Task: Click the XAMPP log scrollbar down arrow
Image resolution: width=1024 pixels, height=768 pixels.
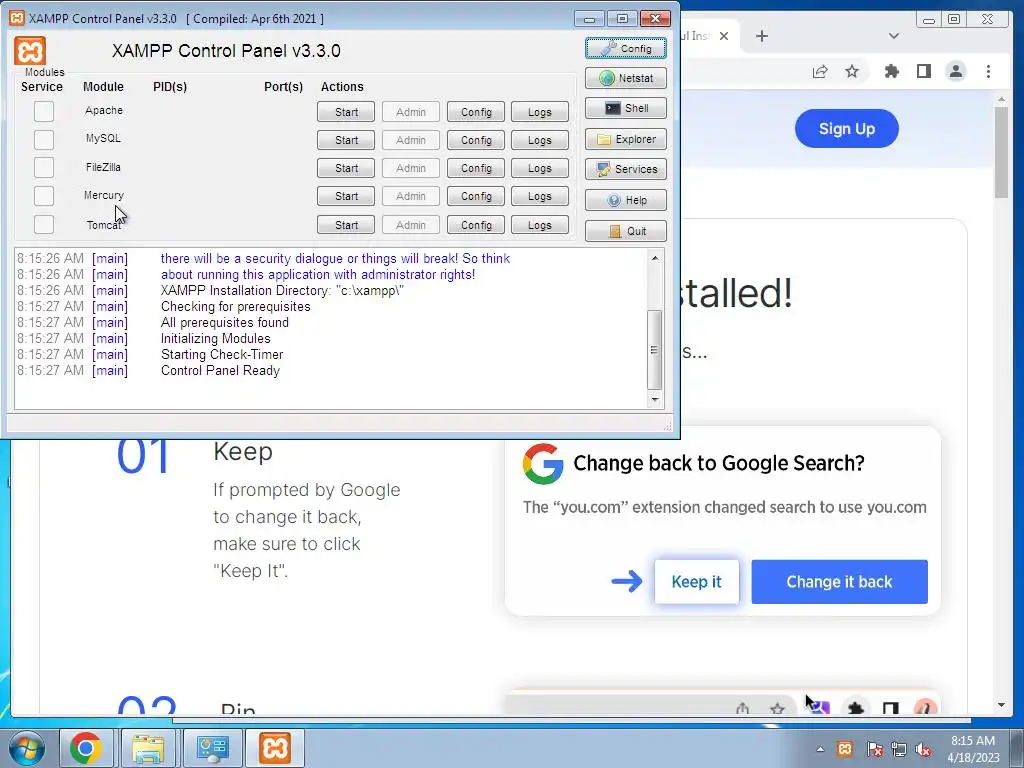Action: [654, 400]
